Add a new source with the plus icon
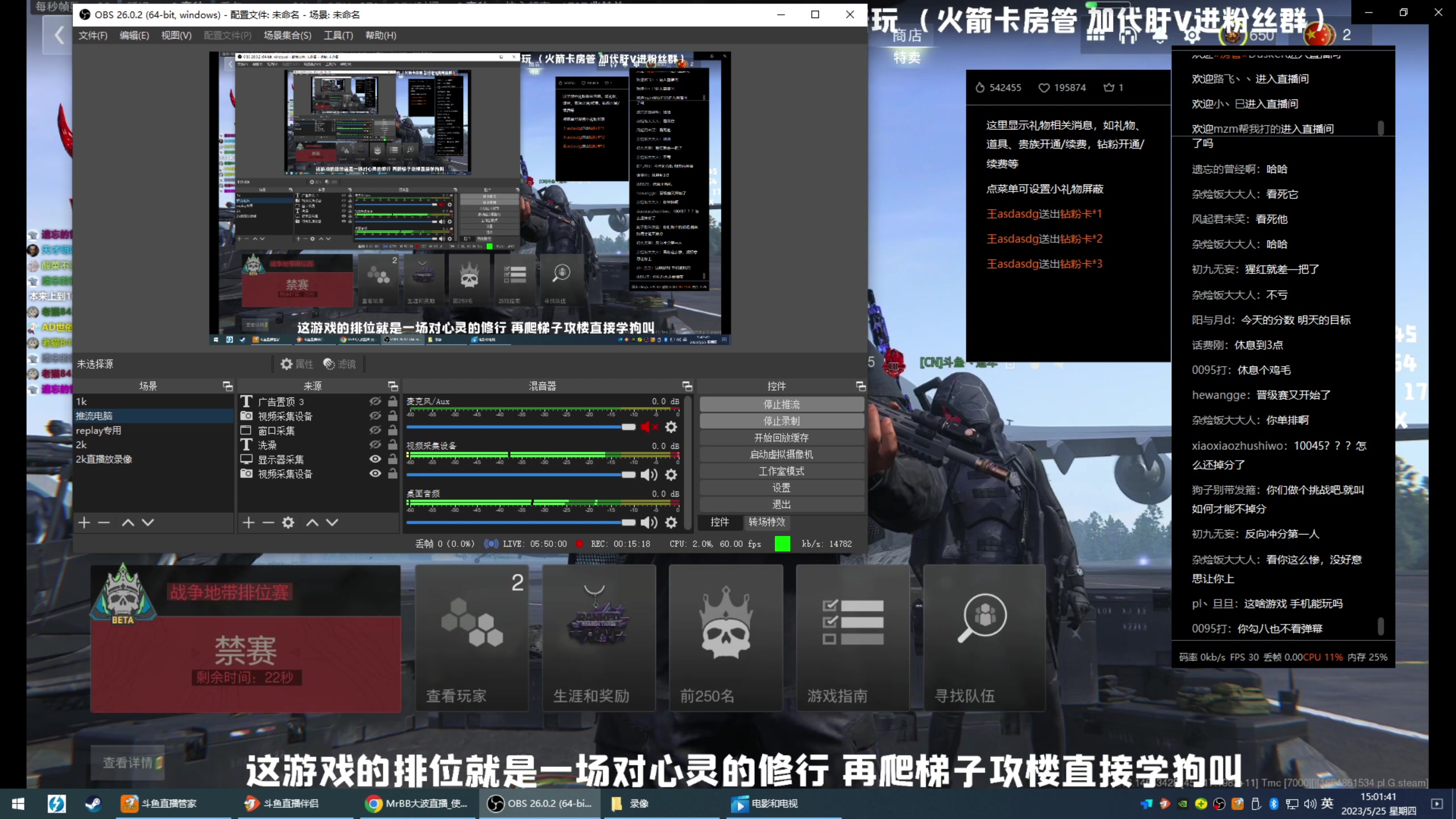Viewport: 1456px width, 819px height. (249, 523)
